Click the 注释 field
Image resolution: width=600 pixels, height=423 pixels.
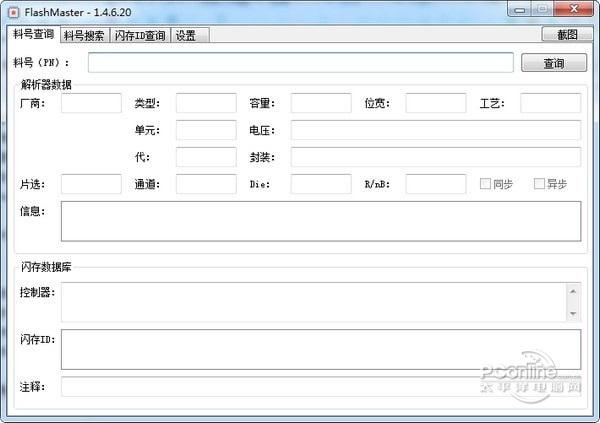coord(321,387)
